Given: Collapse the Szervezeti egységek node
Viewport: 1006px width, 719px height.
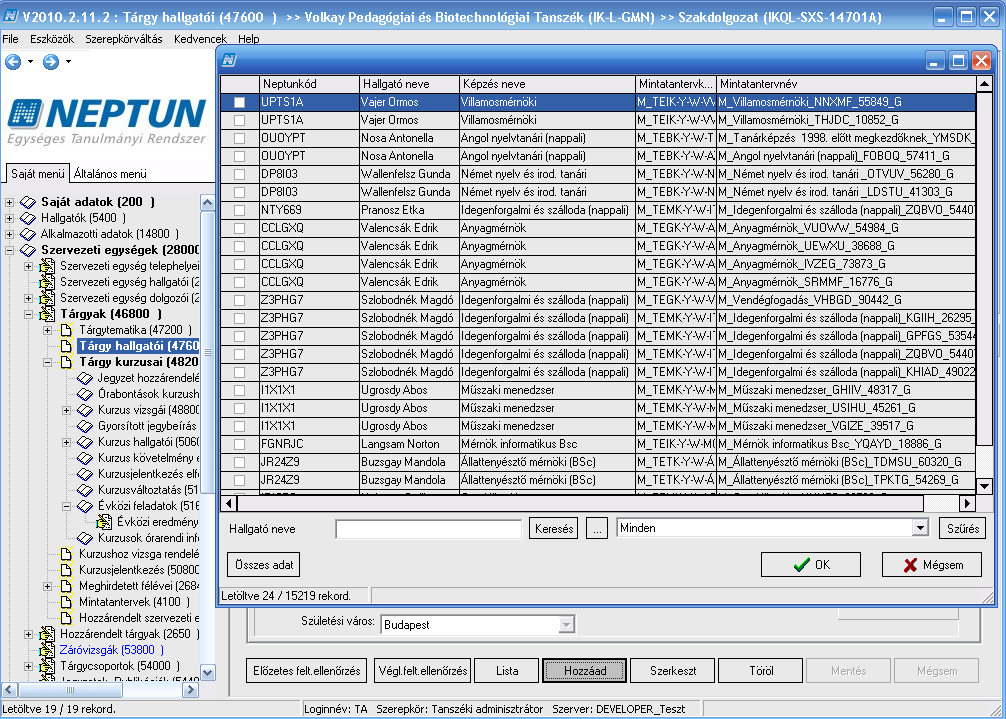Looking at the screenshot, I should coord(10,250).
